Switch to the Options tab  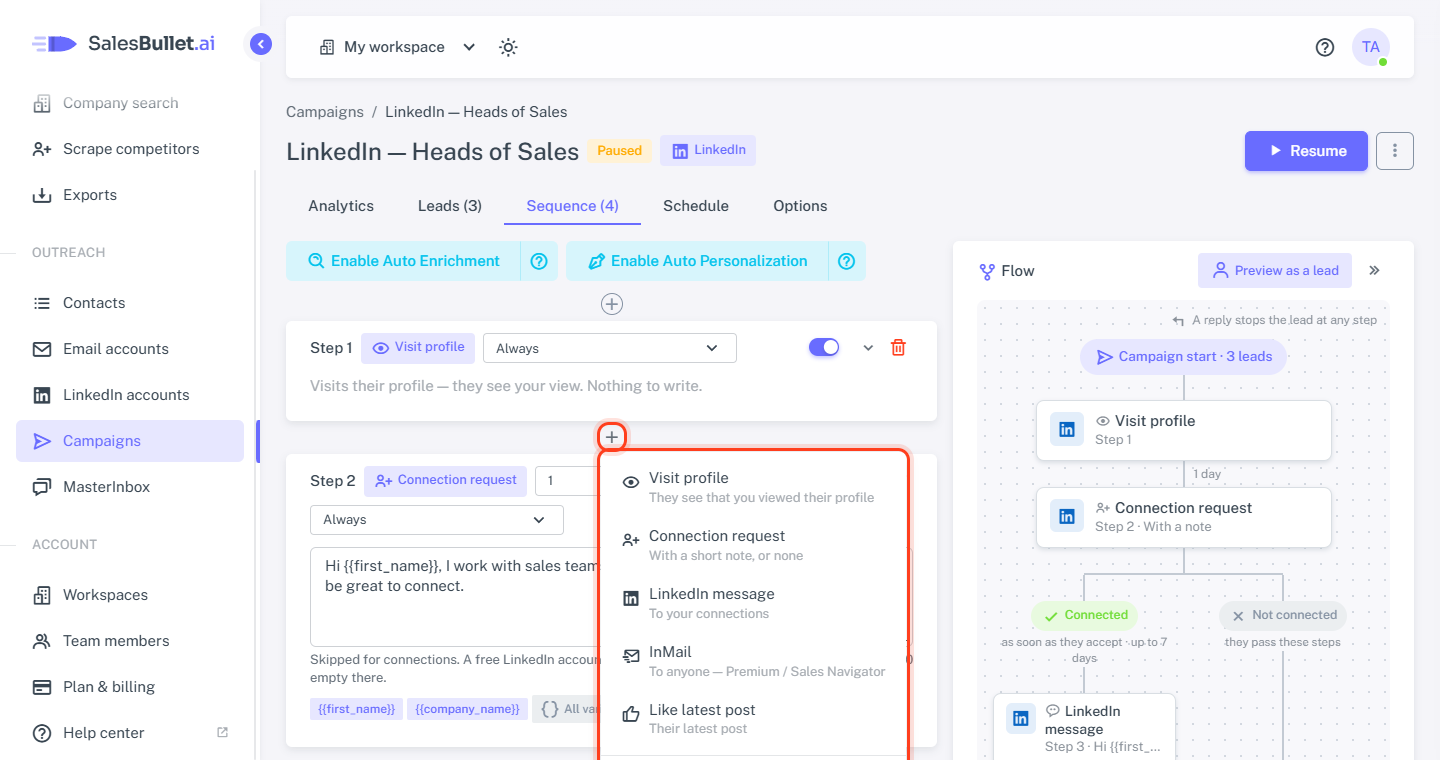click(x=800, y=206)
